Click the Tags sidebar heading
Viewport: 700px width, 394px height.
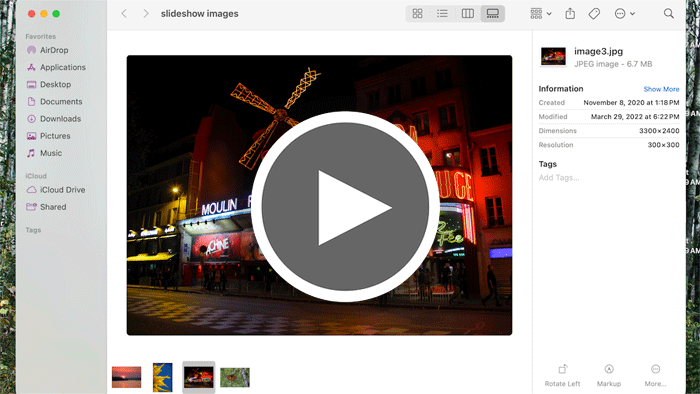33,230
